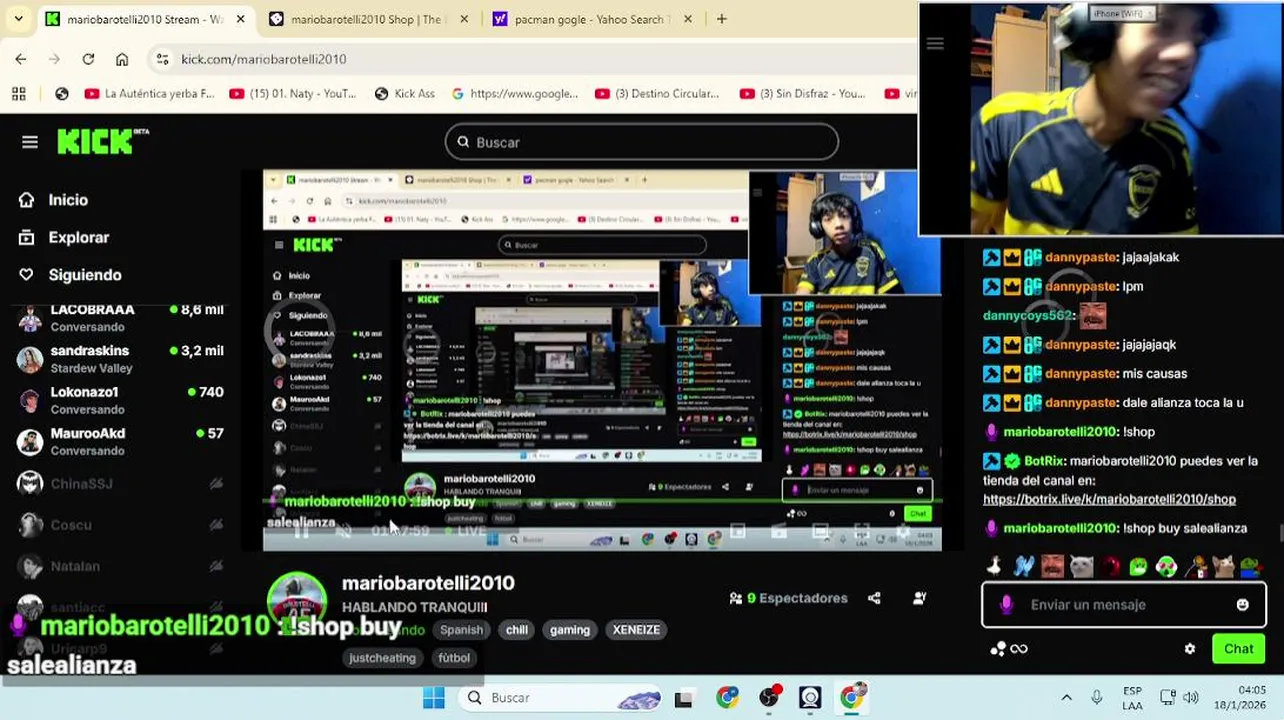Screen dimensions: 1284x720
Task: Select the chill tag
Action: 517,630
